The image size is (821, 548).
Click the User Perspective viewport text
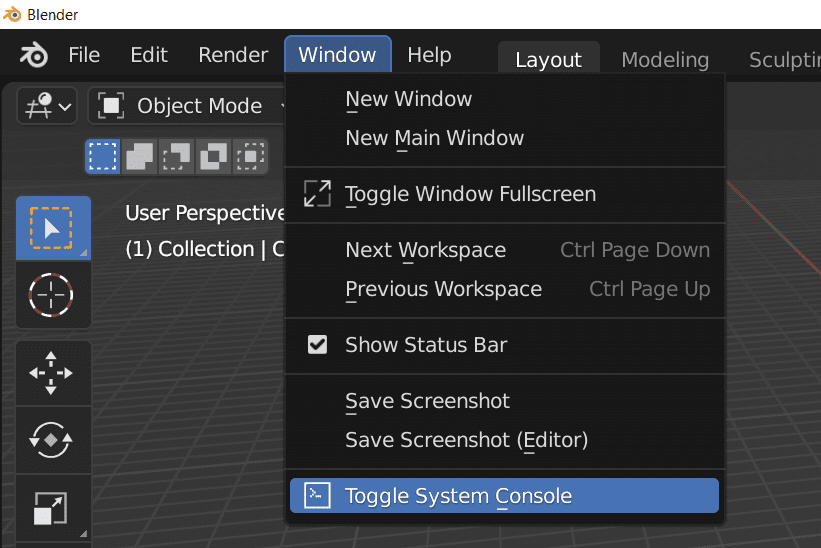(205, 213)
